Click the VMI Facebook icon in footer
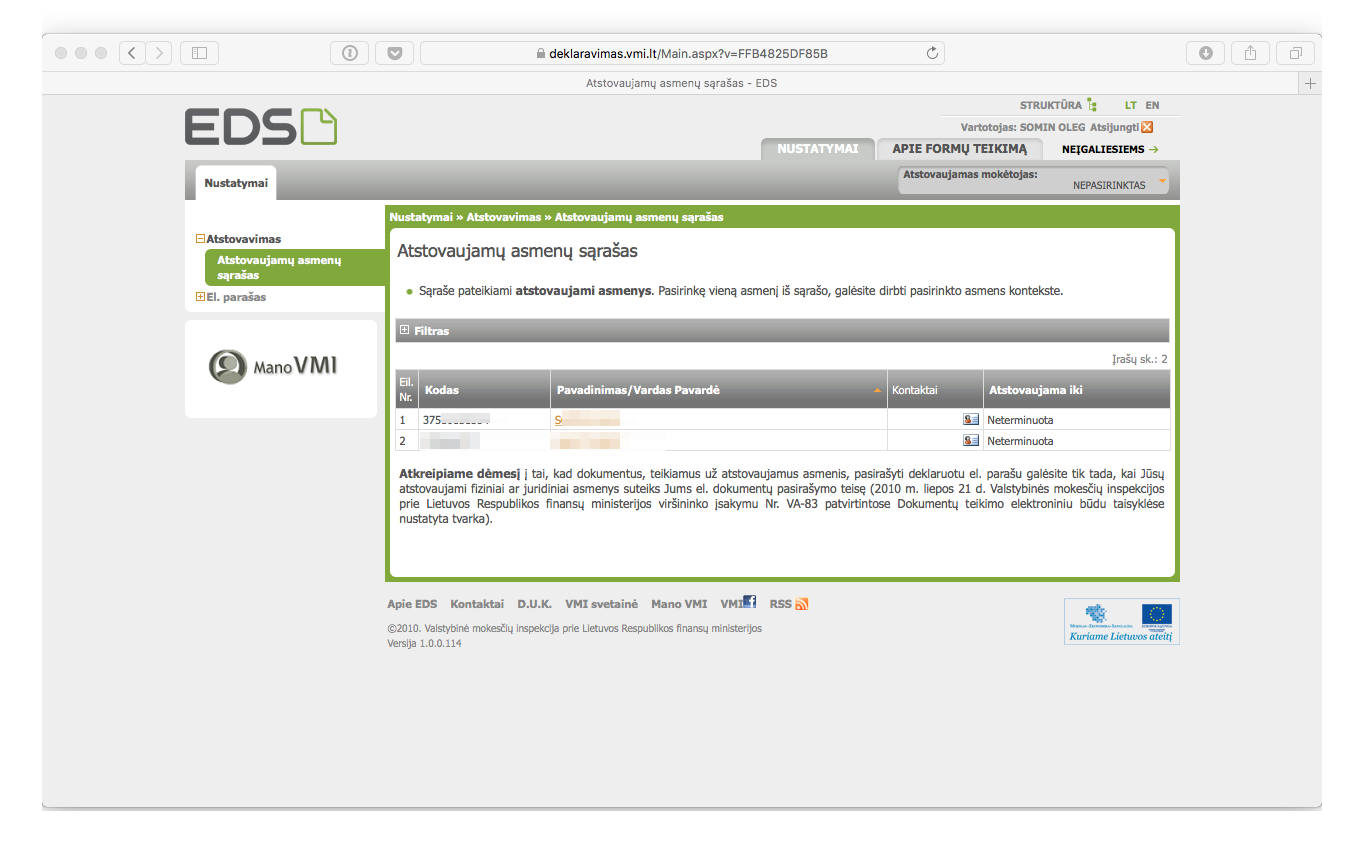This screenshot has height=857, width=1364. (x=749, y=602)
